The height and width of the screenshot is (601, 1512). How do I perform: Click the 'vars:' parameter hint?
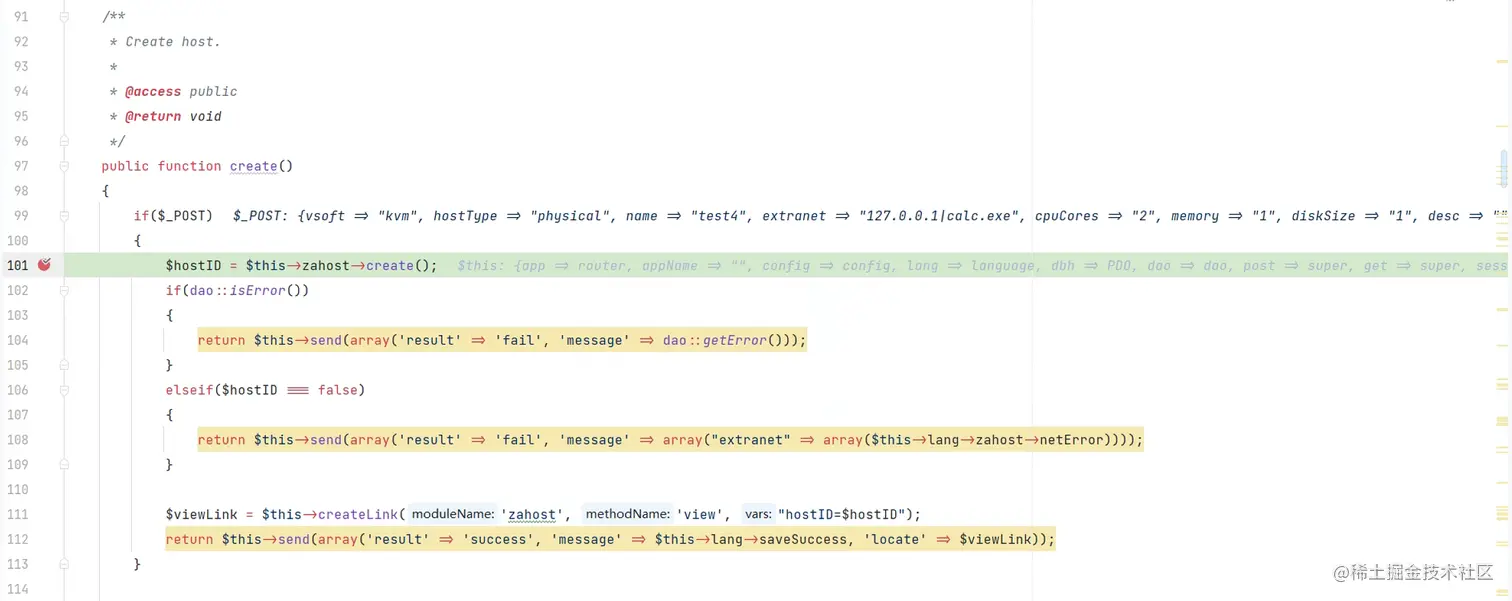(x=758, y=514)
